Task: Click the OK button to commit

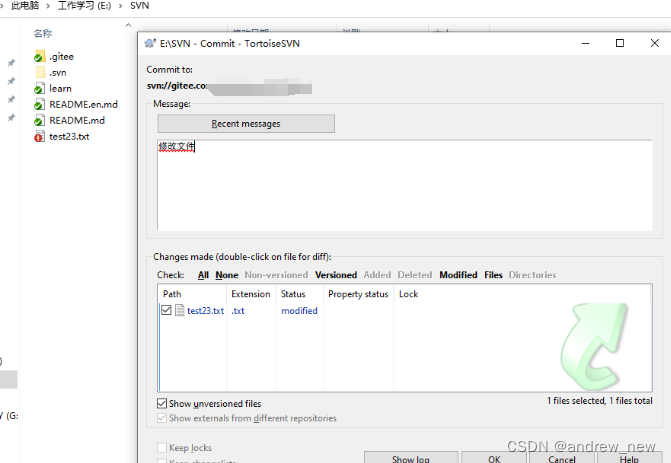Action: click(494, 458)
